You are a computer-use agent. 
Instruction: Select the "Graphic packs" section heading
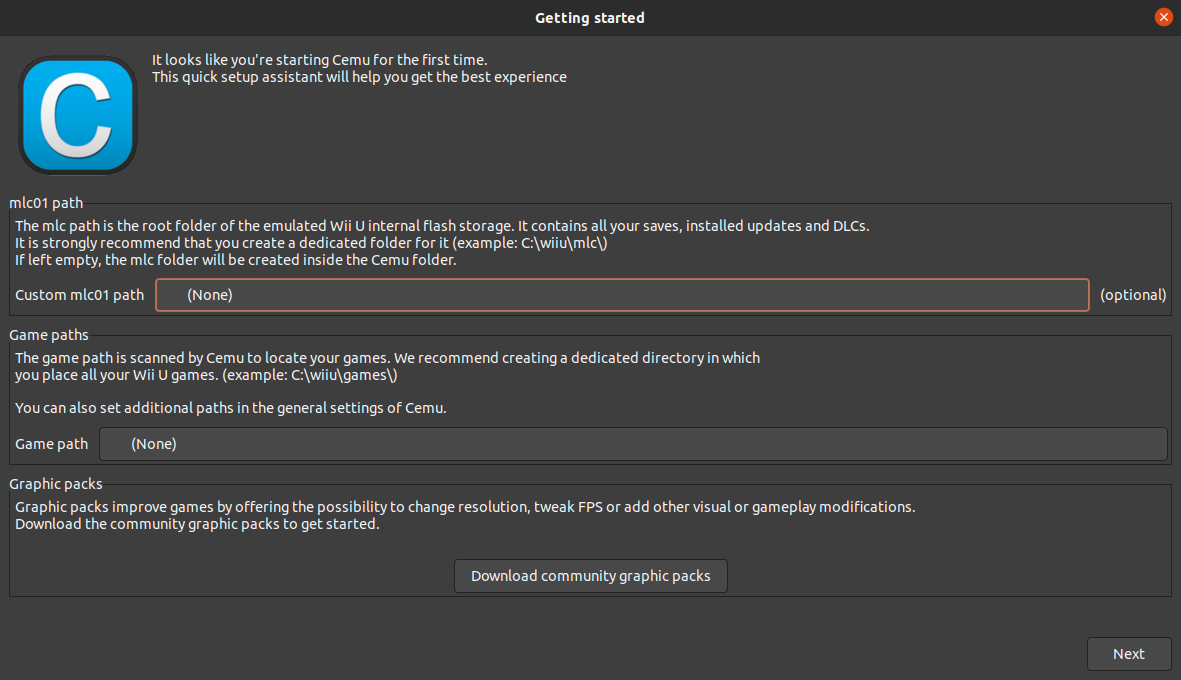tap(56, 484)
